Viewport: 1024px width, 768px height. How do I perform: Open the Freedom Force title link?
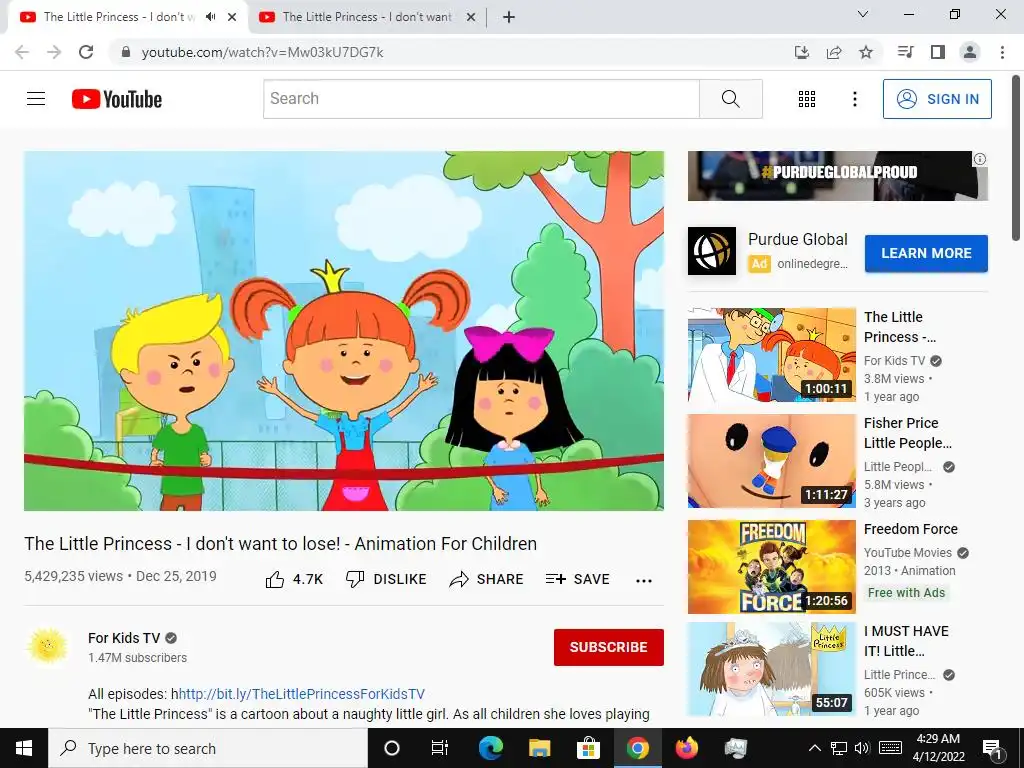pyautogui.click(x=910, y=529)
